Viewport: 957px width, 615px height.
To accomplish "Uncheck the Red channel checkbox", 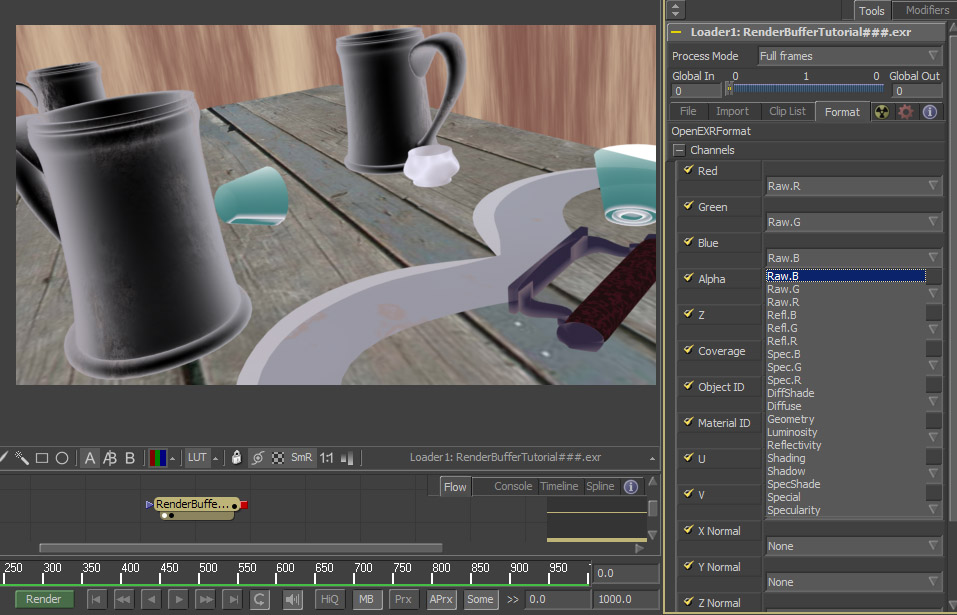I will pyautogui.click(x=688, y=170).
